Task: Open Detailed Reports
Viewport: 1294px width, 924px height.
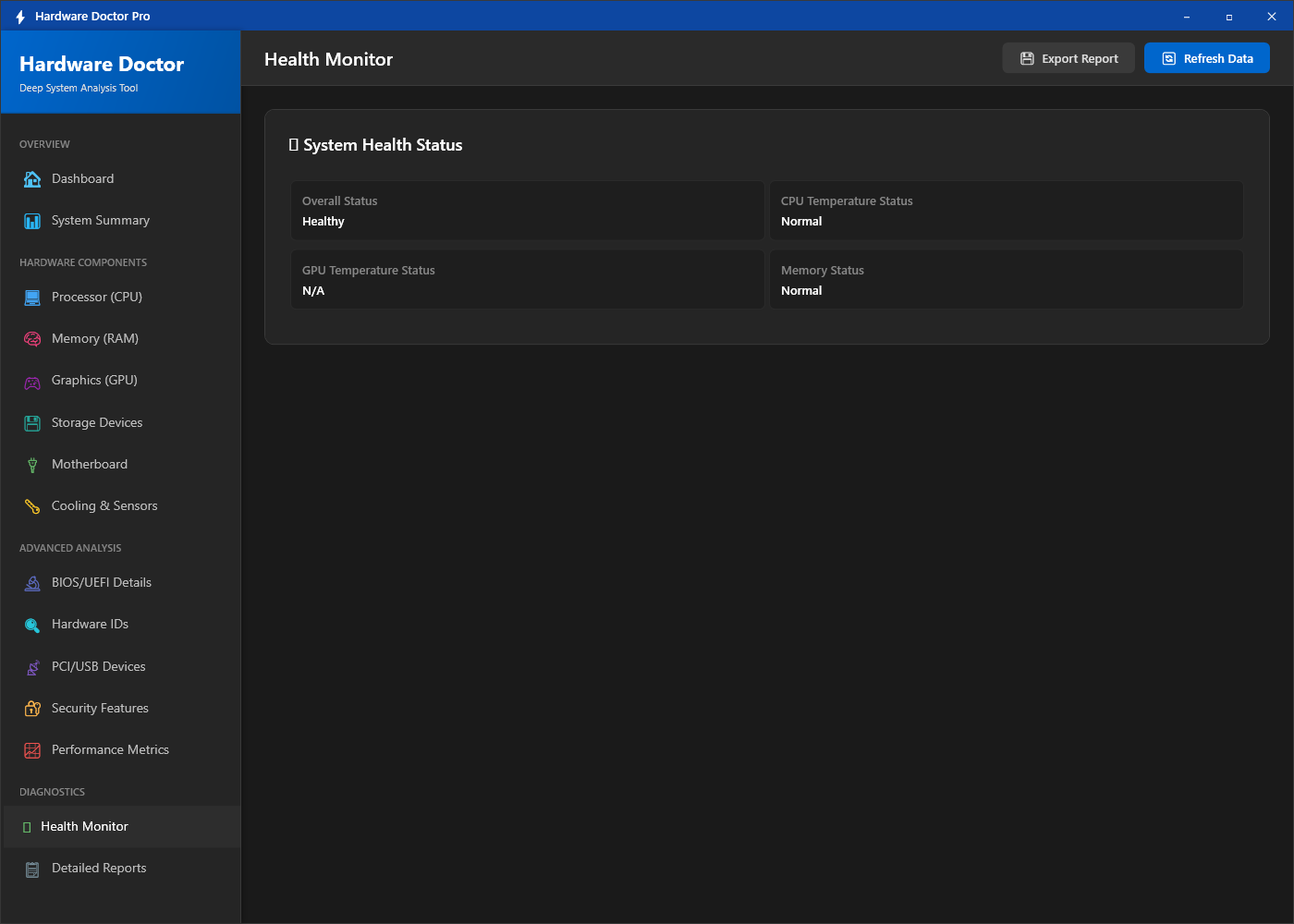Action: click(122, 869)
